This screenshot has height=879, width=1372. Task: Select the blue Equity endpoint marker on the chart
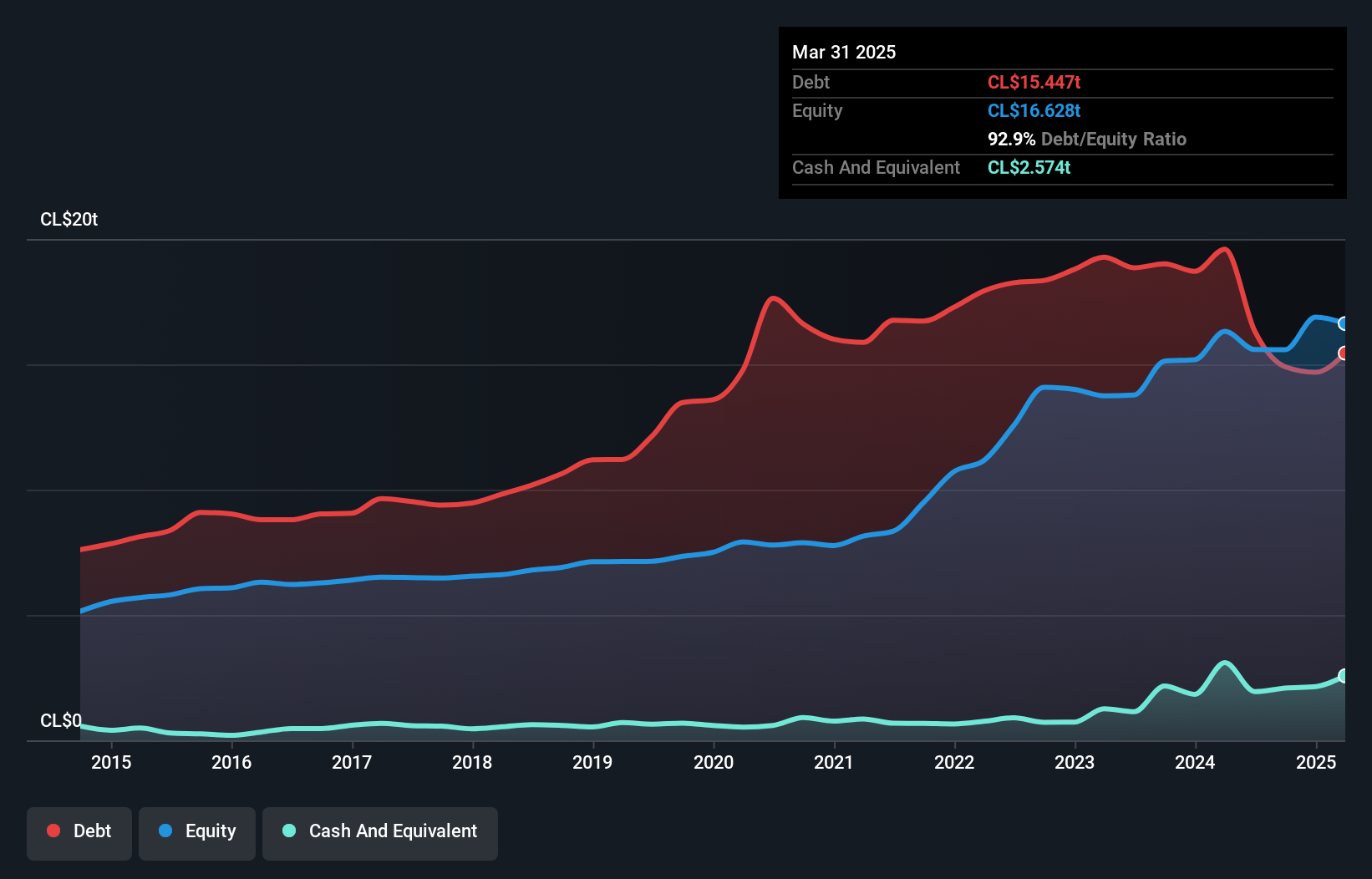pos(1343,324)
